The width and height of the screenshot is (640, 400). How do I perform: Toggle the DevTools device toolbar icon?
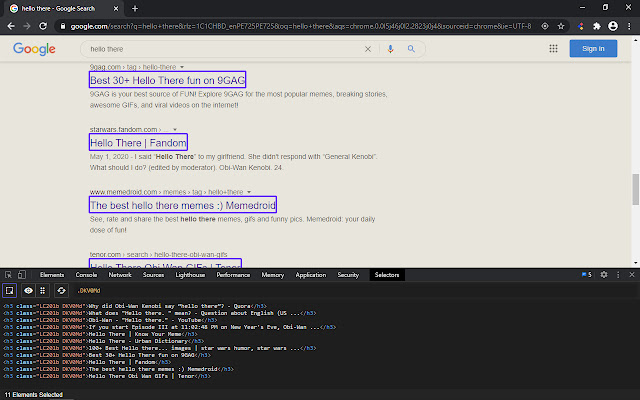click(x=22, y=275)
